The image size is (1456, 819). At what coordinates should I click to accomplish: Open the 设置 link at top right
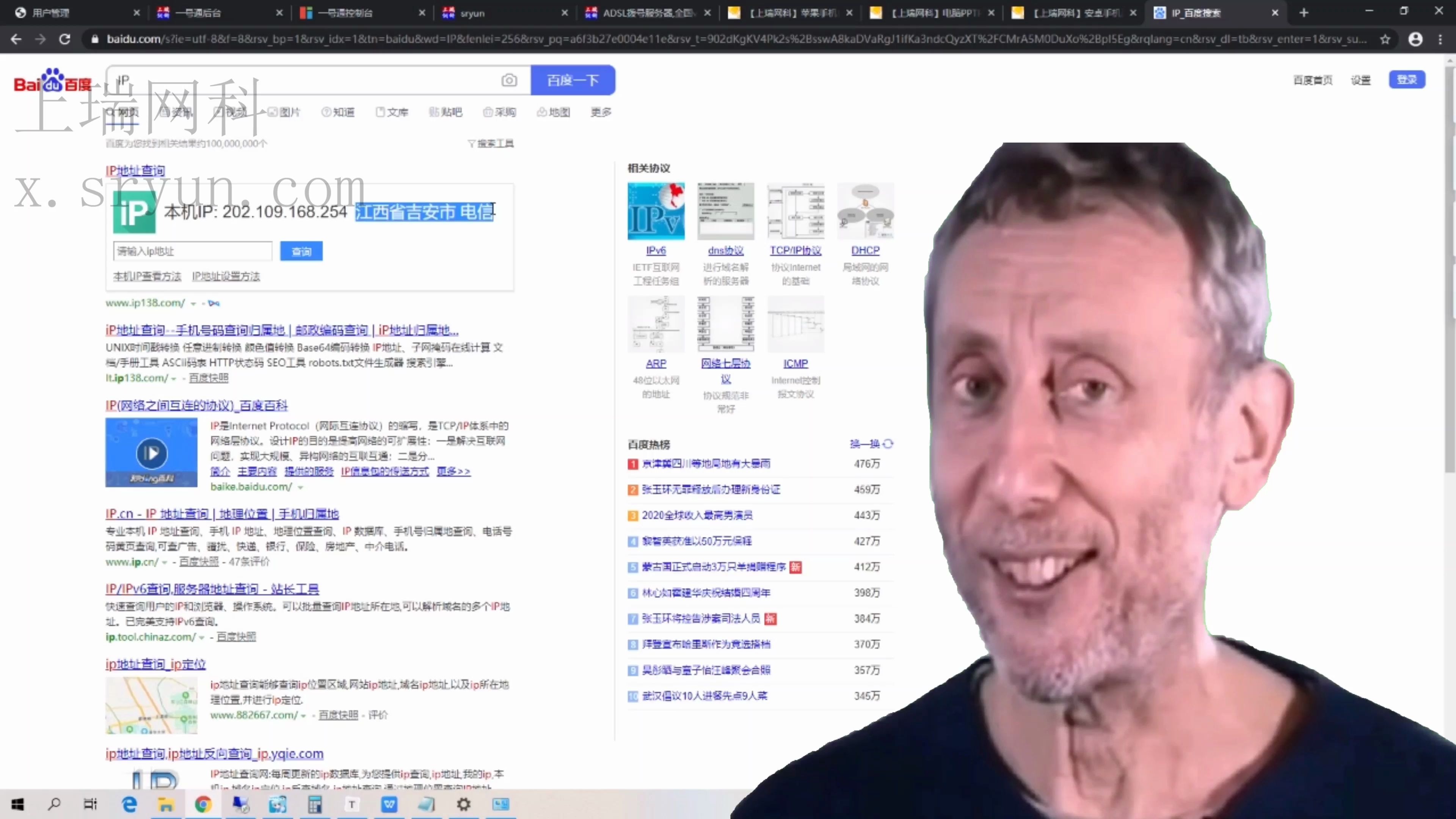click(1360, 80)
